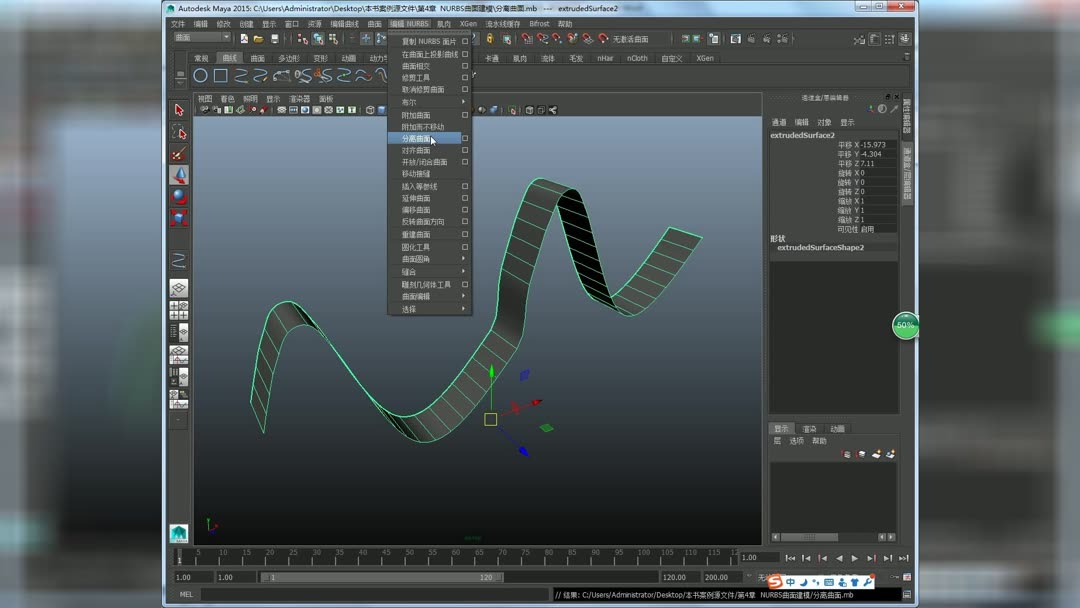Open options box for 分离曲面
Viewport: 1080px width, 608px height.
465,138
